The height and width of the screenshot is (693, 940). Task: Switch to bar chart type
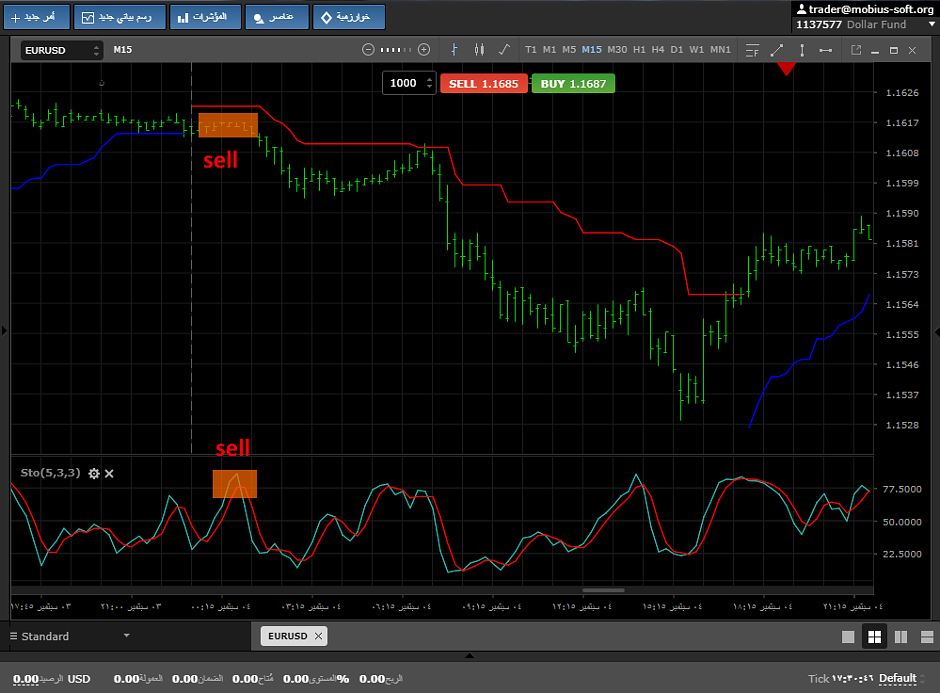pyautogui.click(x=454, y=50)
